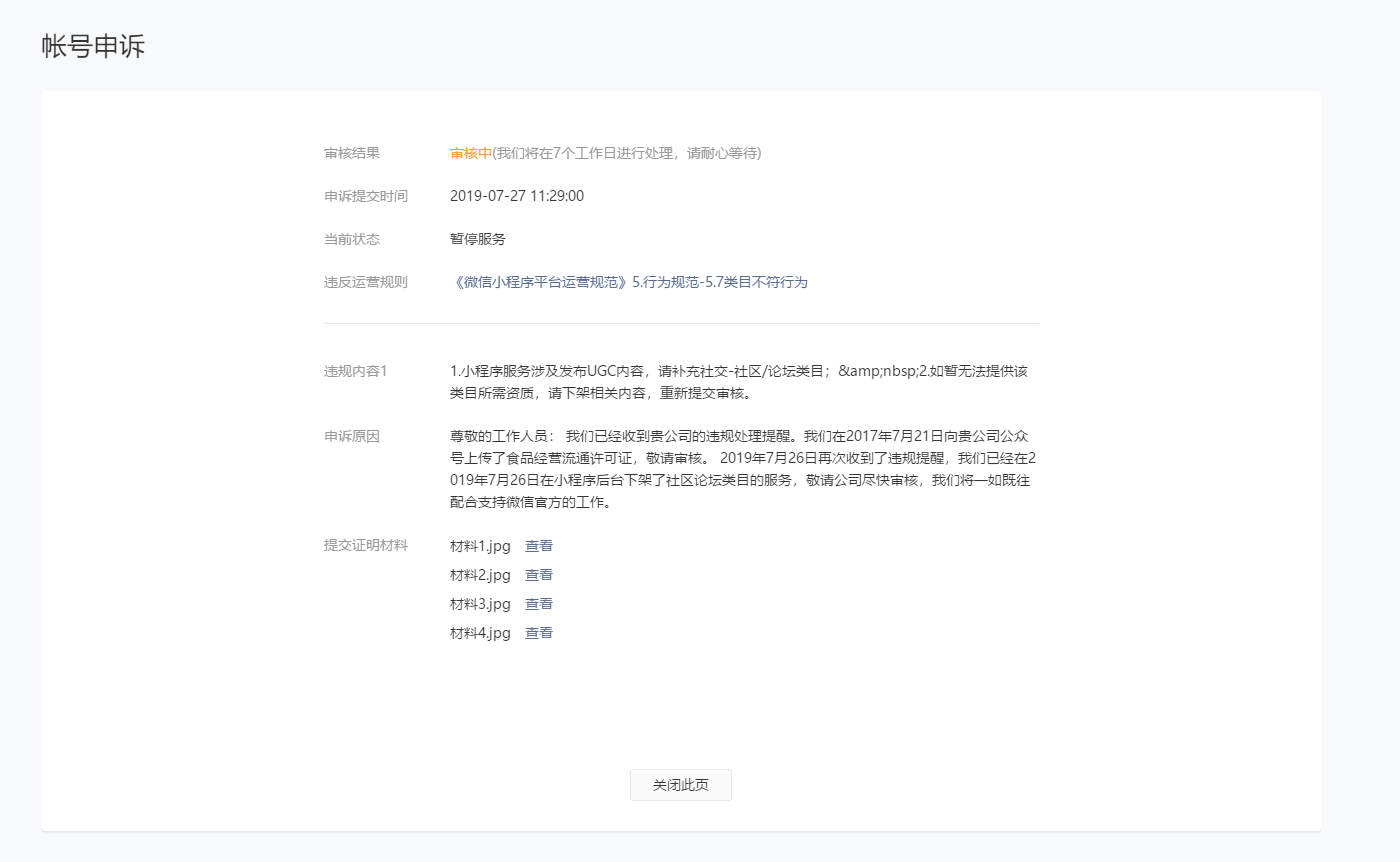Click the appeal text starting 尊敬的工作人员

pyautogui.click(x=743, y=470)
